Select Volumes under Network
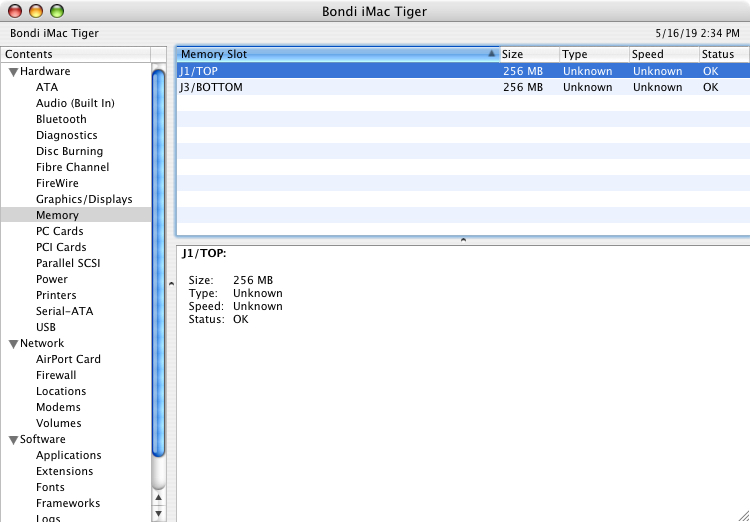Viewport: 750px width, 522px height. click(x=58, y=423)
